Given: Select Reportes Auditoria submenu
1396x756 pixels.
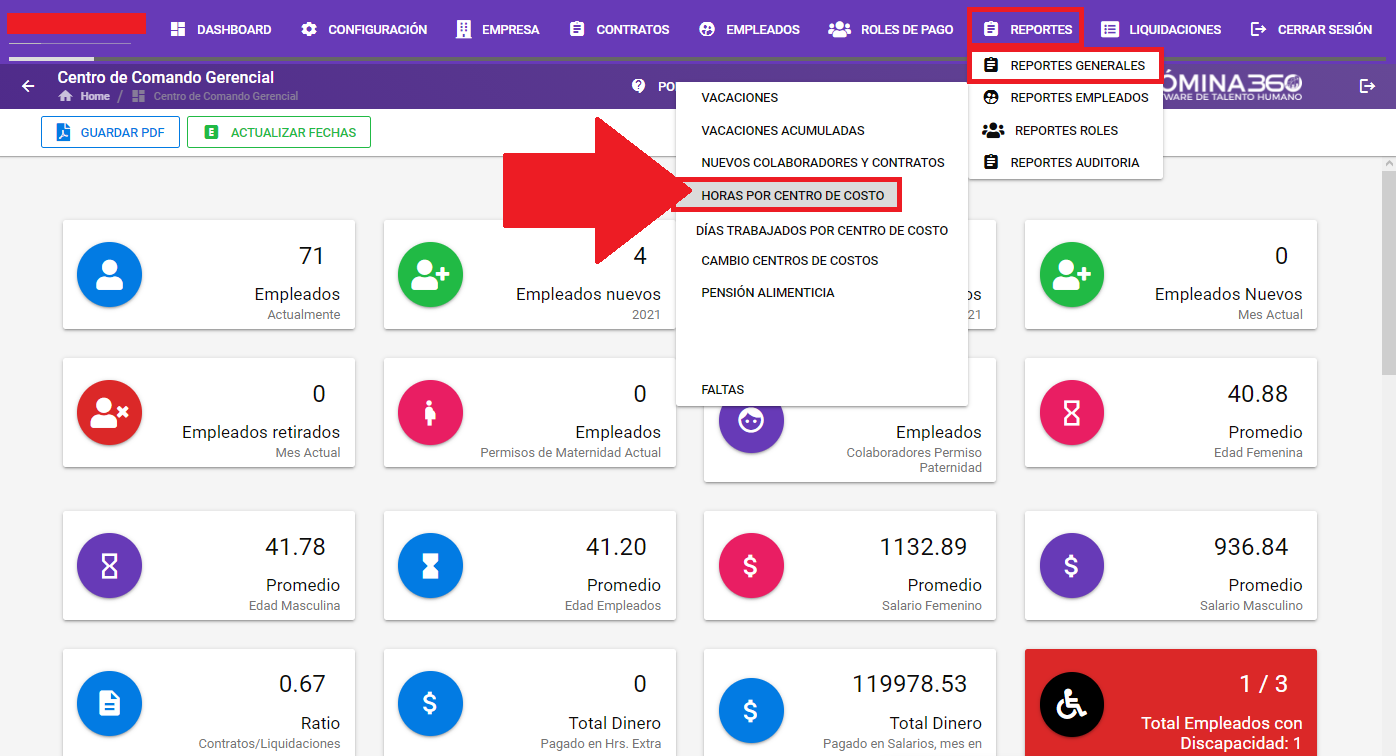Looking at the screenshot, I should pyautogui.click(x=1065, y=162).
